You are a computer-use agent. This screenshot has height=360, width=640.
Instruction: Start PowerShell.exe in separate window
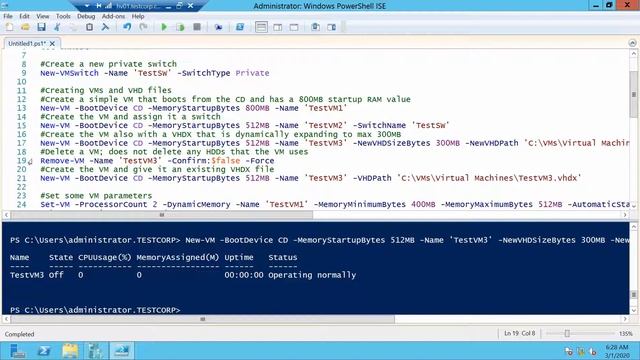(x=240, y=27)
